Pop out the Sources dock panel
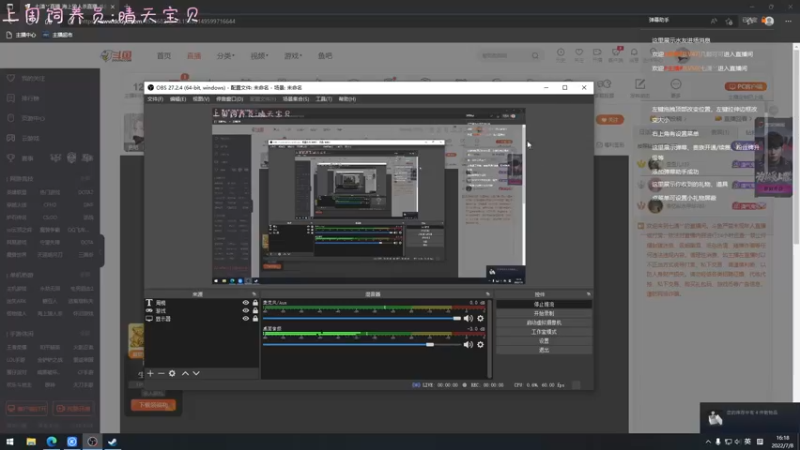Viewport: 800px width, 450px height. point(254,294)
